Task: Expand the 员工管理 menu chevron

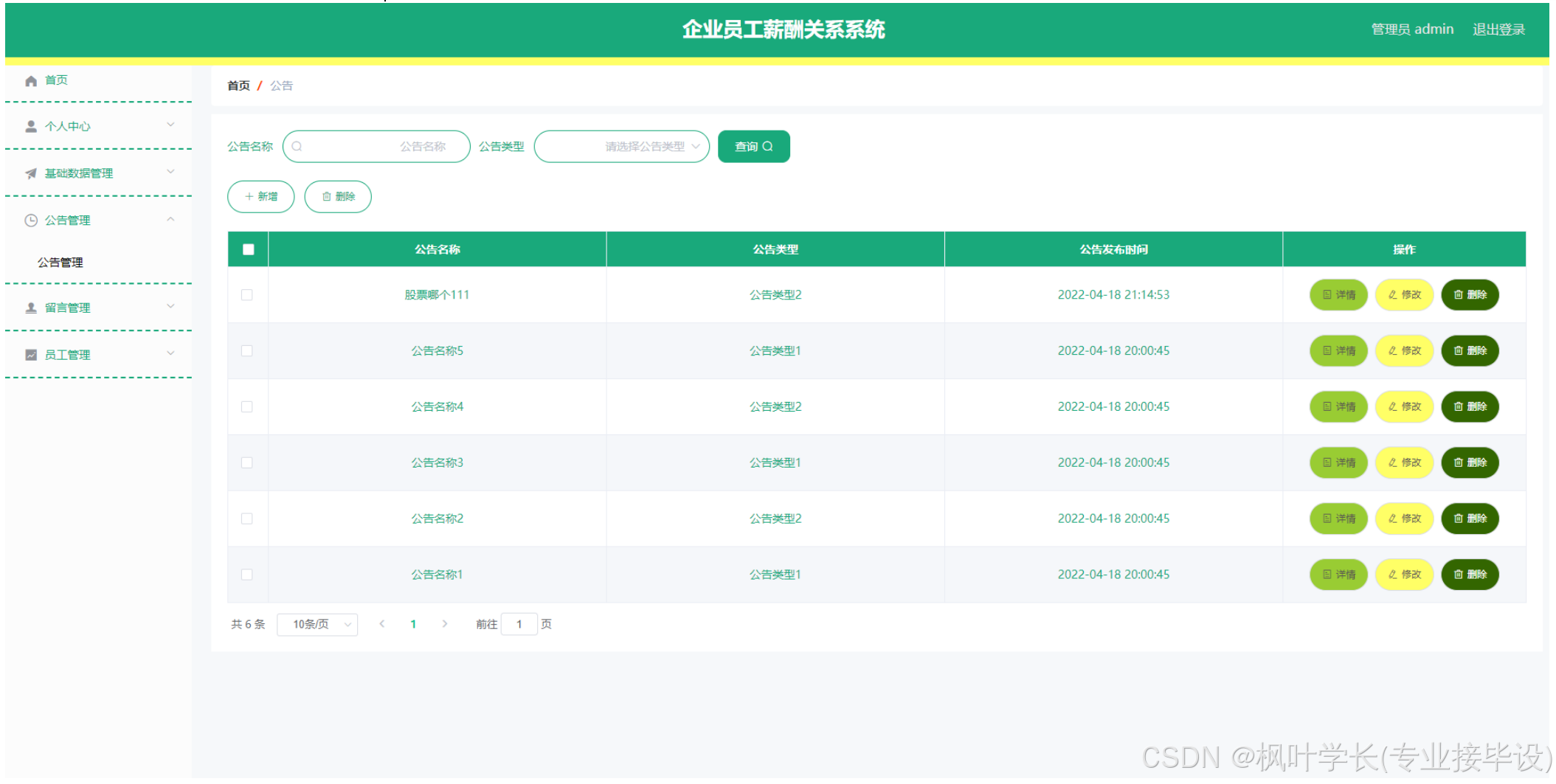Action: (x=170, y=353)
